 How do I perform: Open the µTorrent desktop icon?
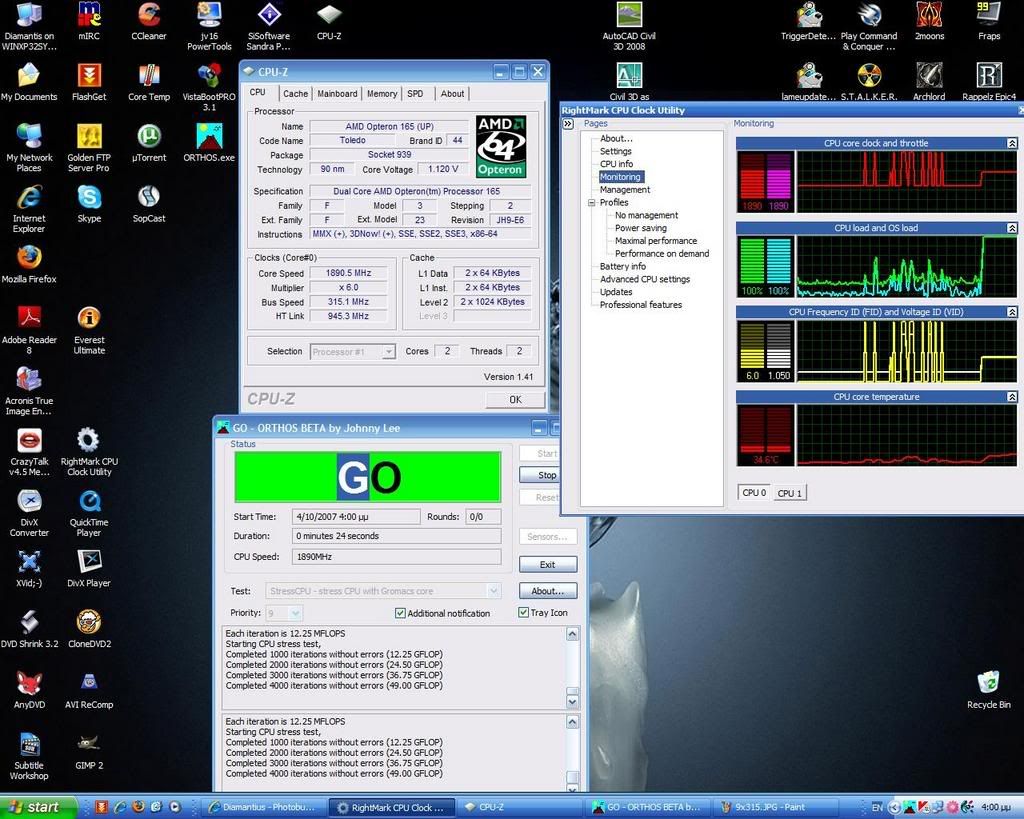[x=149, y=142]
